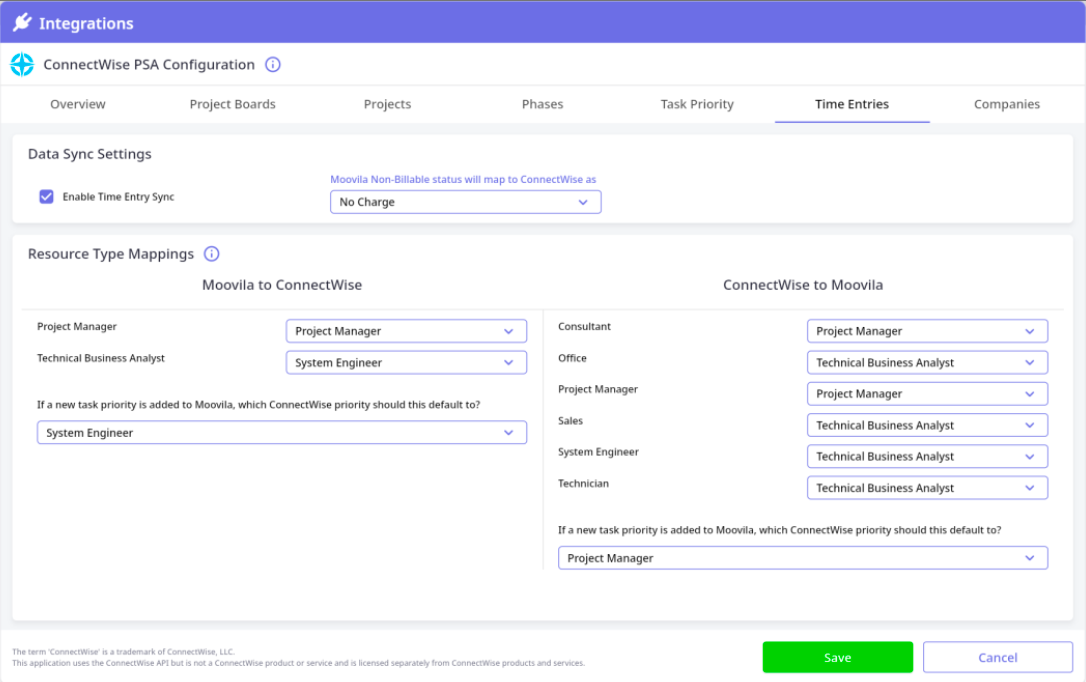The image size is (1086, 682).
Task: Switch to the Overview tab
Action: tap(78, 104)
